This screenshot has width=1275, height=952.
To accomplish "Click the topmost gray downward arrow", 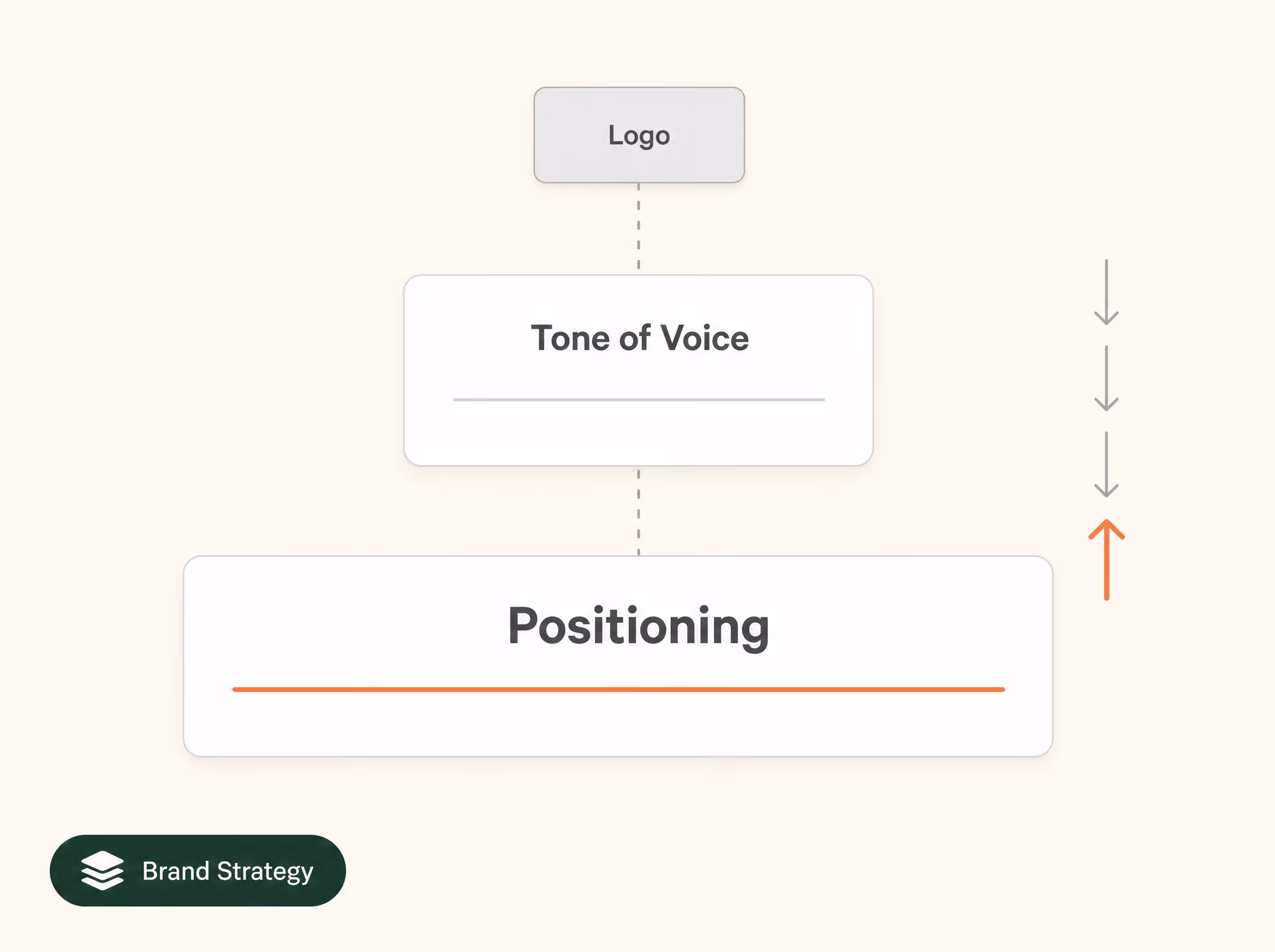I will [x=1106, y=292].
